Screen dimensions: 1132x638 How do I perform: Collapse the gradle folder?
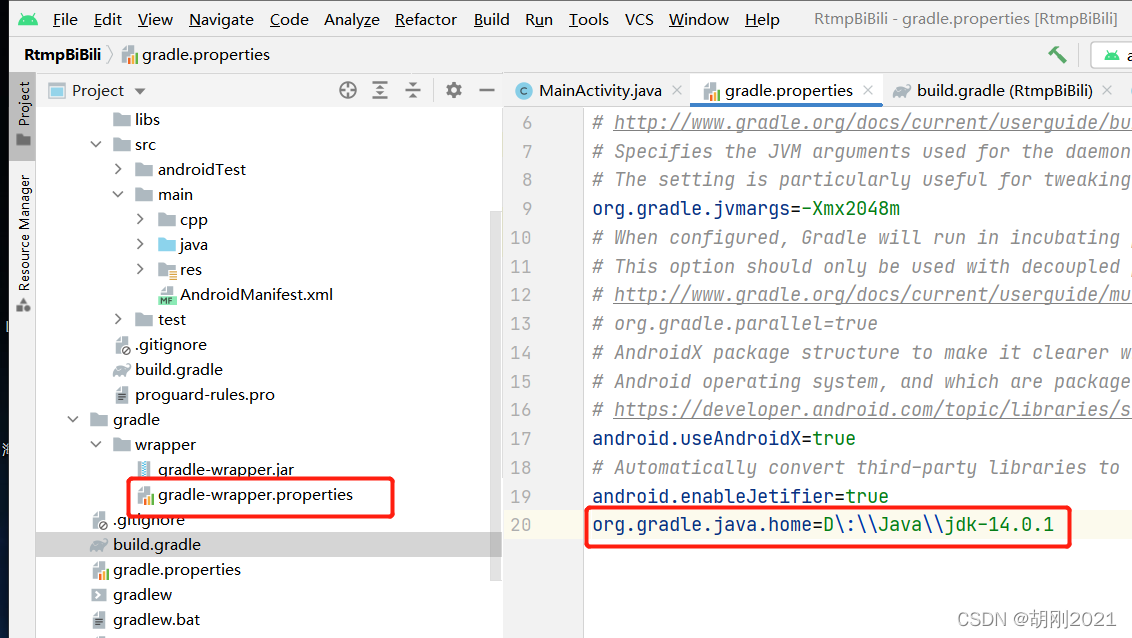point(73,419)
